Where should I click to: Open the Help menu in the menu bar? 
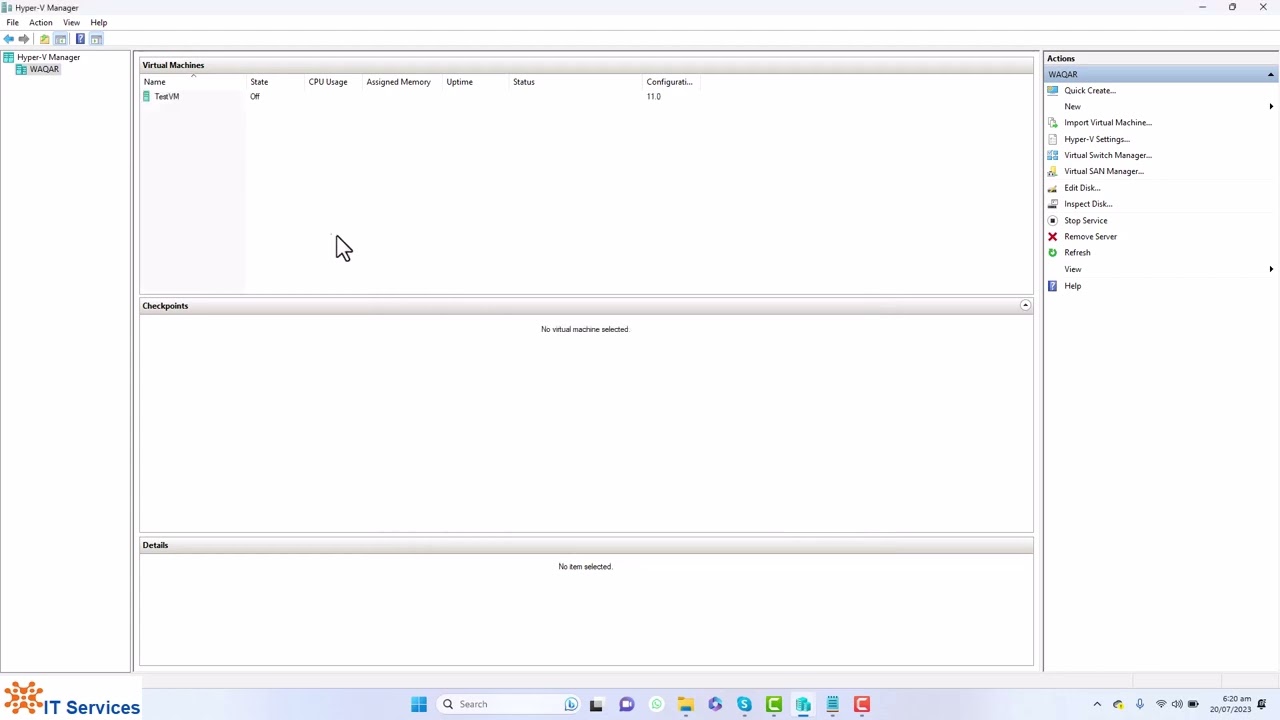[99, 22]
